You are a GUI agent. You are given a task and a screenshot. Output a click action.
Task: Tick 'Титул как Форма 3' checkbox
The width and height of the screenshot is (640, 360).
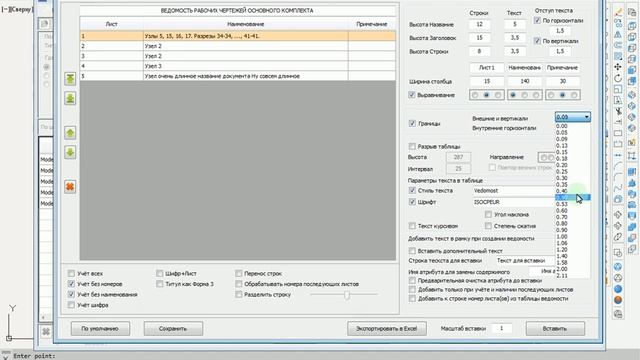tap(160, 284)
